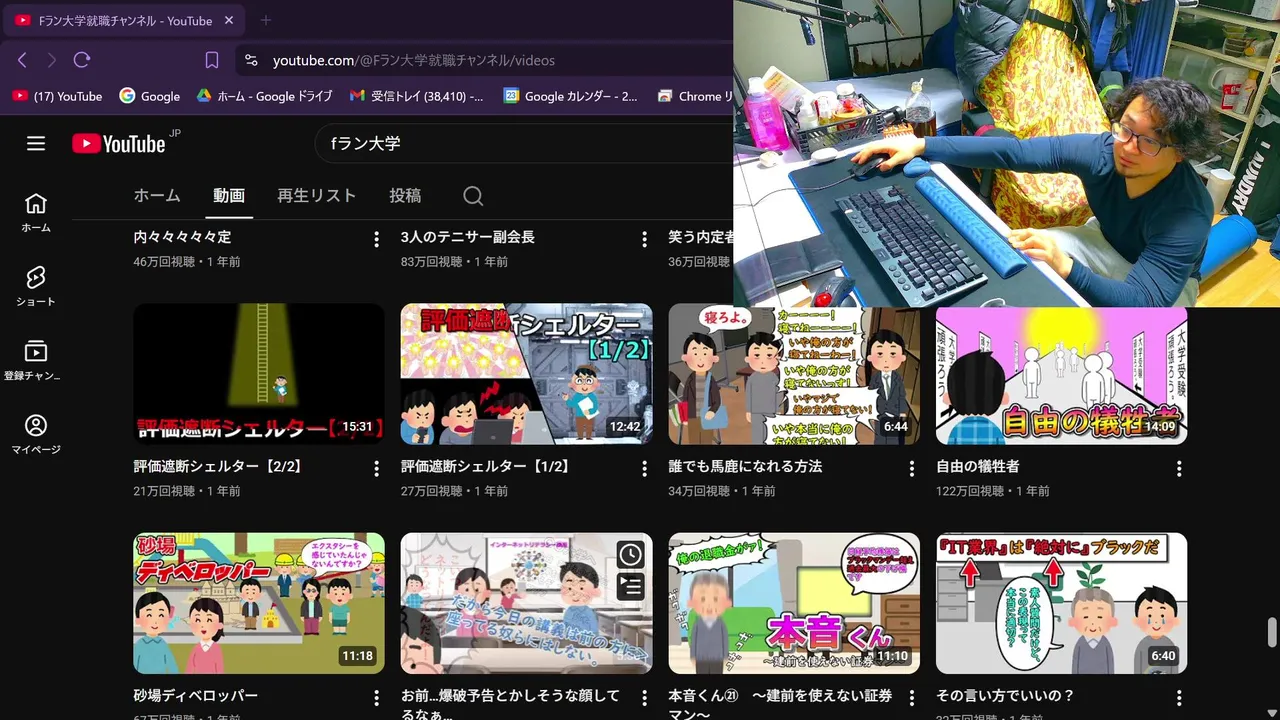Open the 受信トレイ Gmail bookmark

tap(416, 96)
